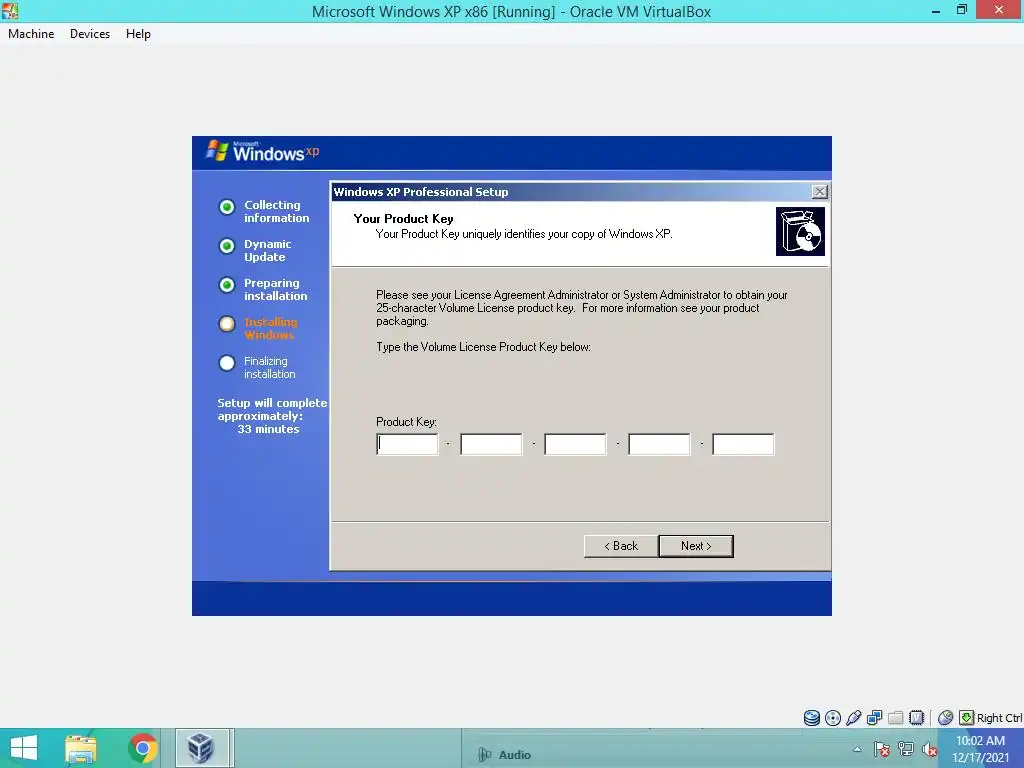Click the network tray icon
1024x768 pixels.
(x=906, y=748)
